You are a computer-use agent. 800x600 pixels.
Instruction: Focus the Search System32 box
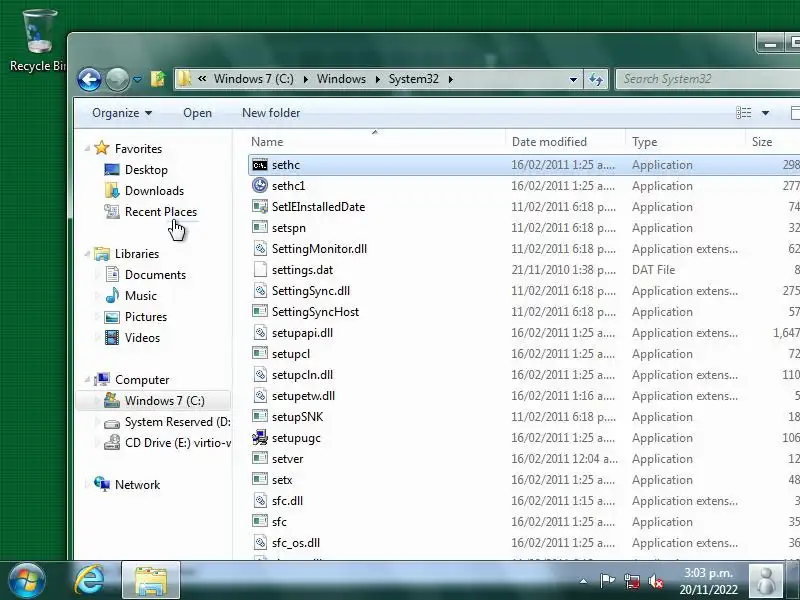pos(708,79)
